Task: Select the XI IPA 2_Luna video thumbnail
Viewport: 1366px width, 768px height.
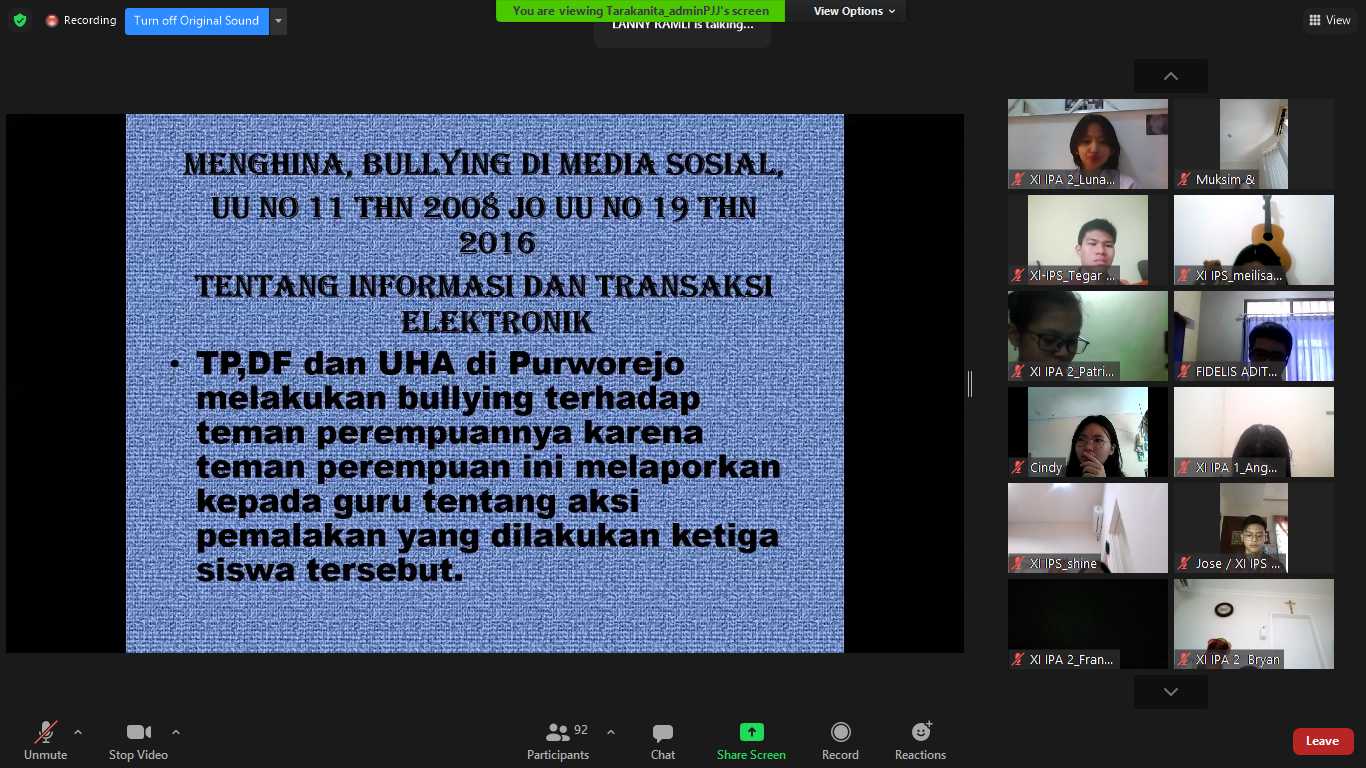Action: click(x=1087, y=144)
